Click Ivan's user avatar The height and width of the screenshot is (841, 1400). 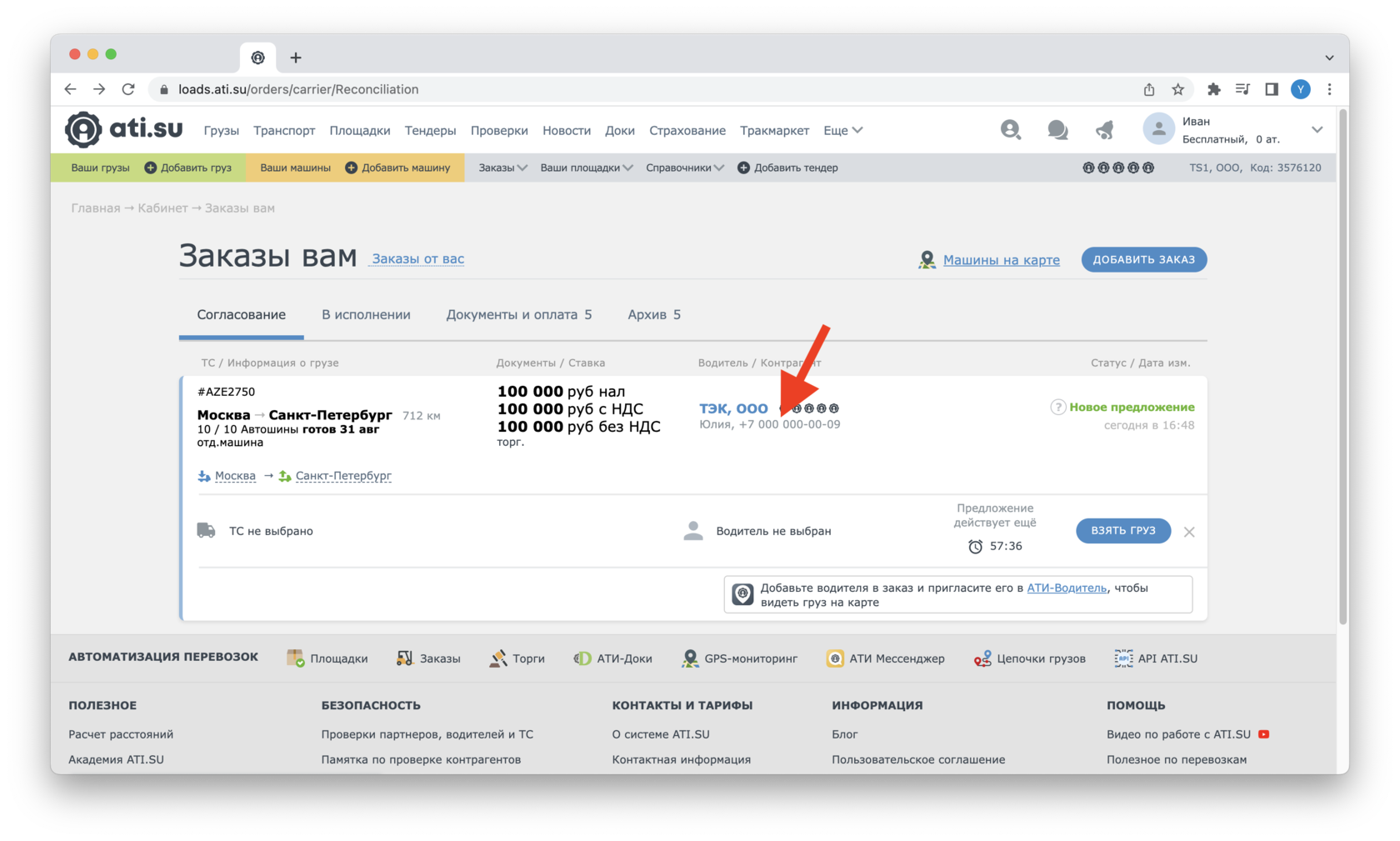point(1158,129)
